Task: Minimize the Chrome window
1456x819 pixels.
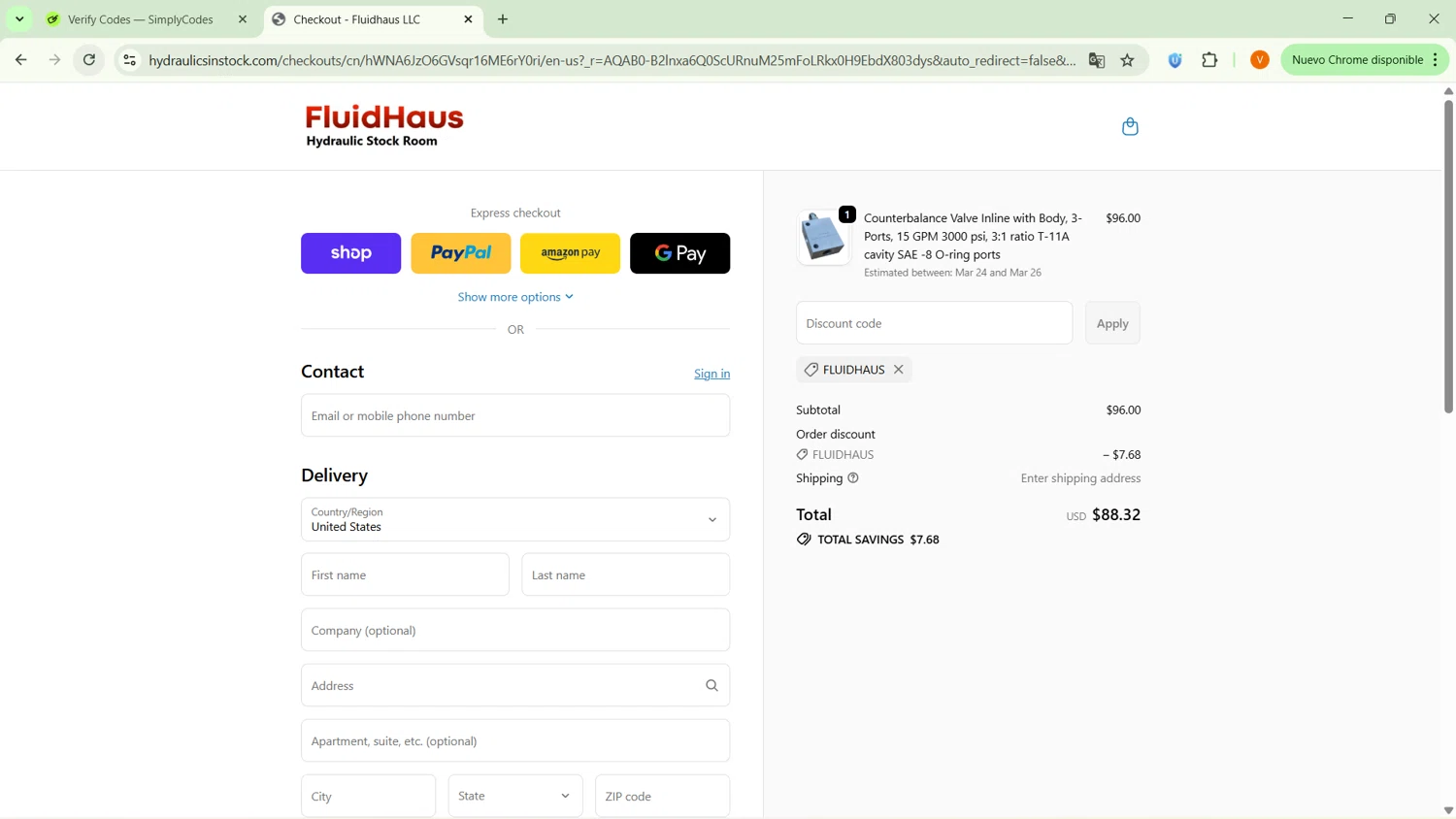Action: pos(1347,19)
